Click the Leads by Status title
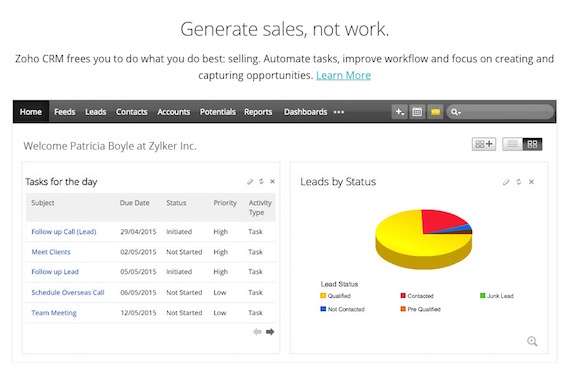This screenshot has height=377, width=570. pyautogui.click(x=338, y=181)
